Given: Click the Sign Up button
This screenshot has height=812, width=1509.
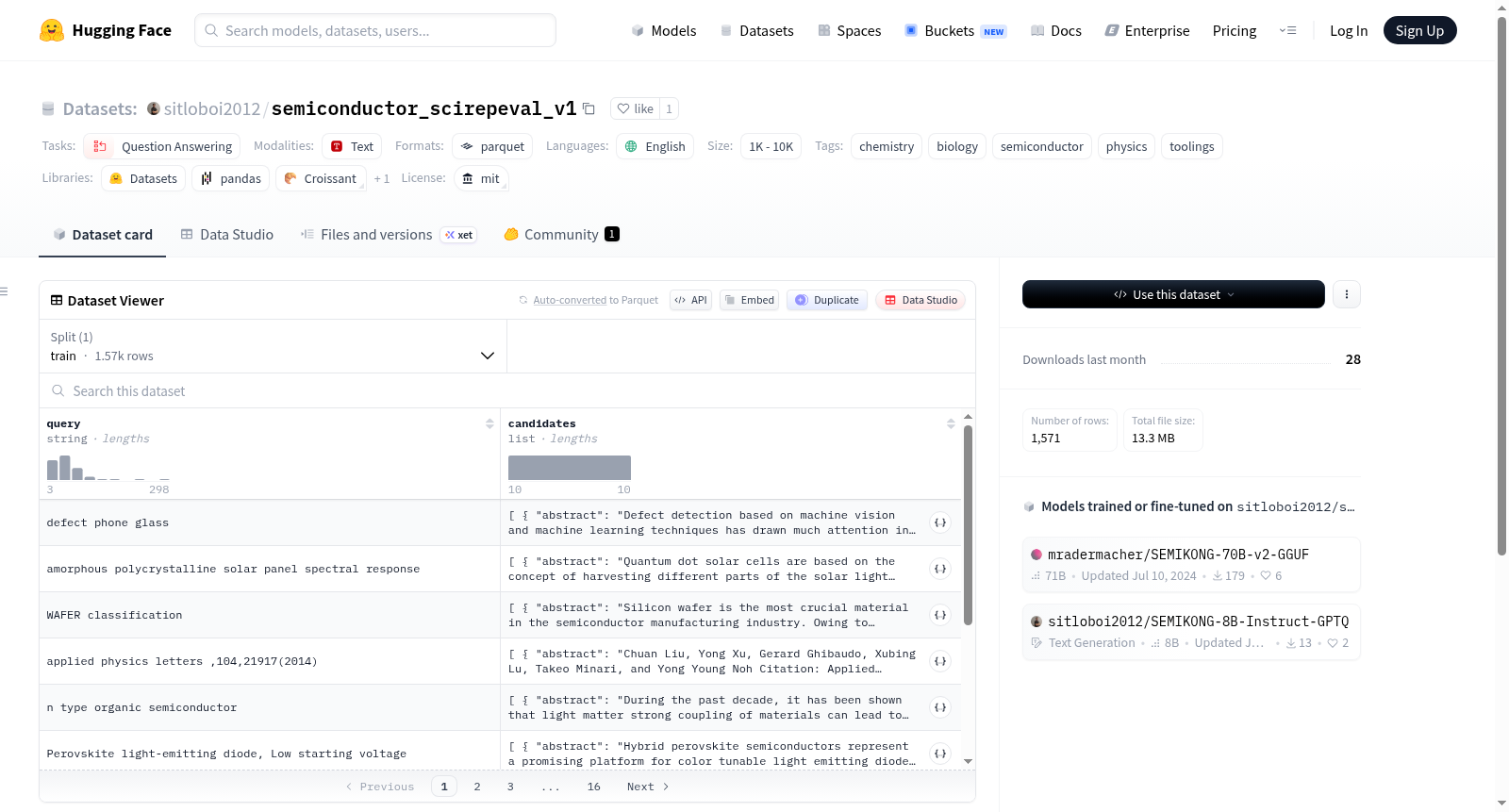Looking at the screenshot, I should coord(1419,30).
